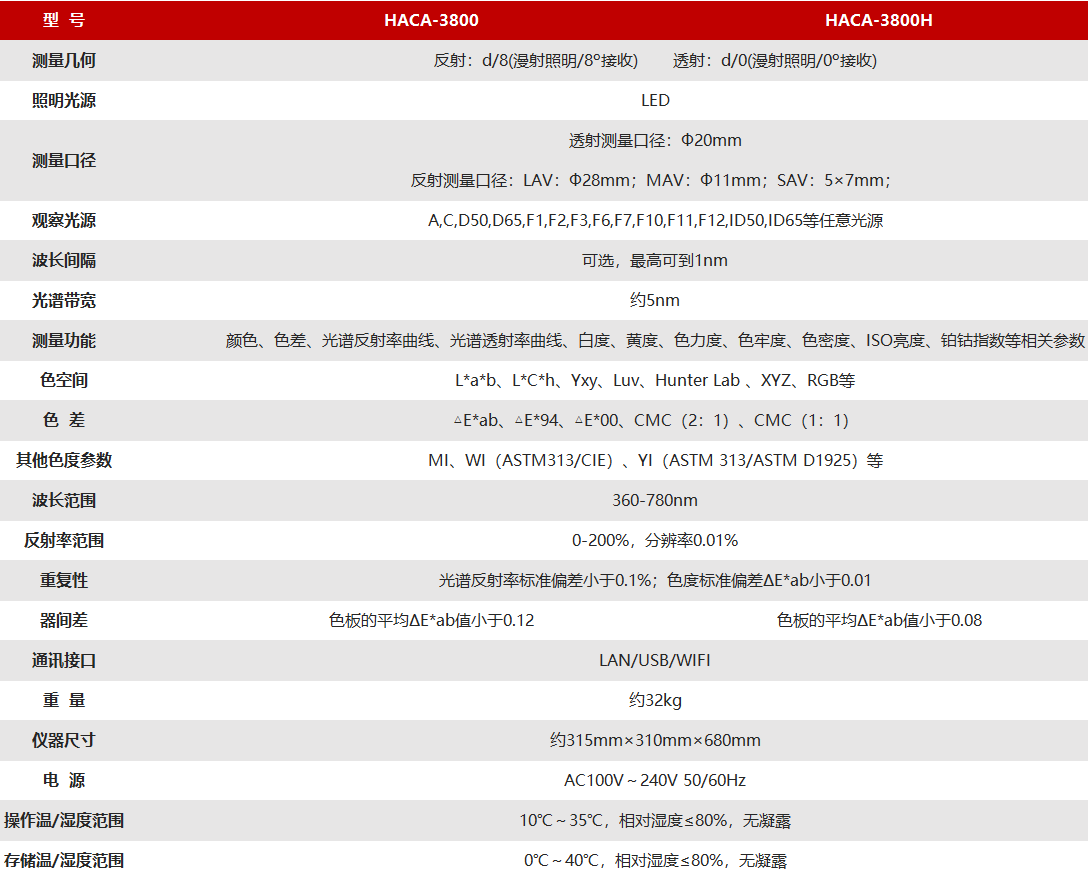Click the 操作温/湿度范围 row label

click(64, 821)
